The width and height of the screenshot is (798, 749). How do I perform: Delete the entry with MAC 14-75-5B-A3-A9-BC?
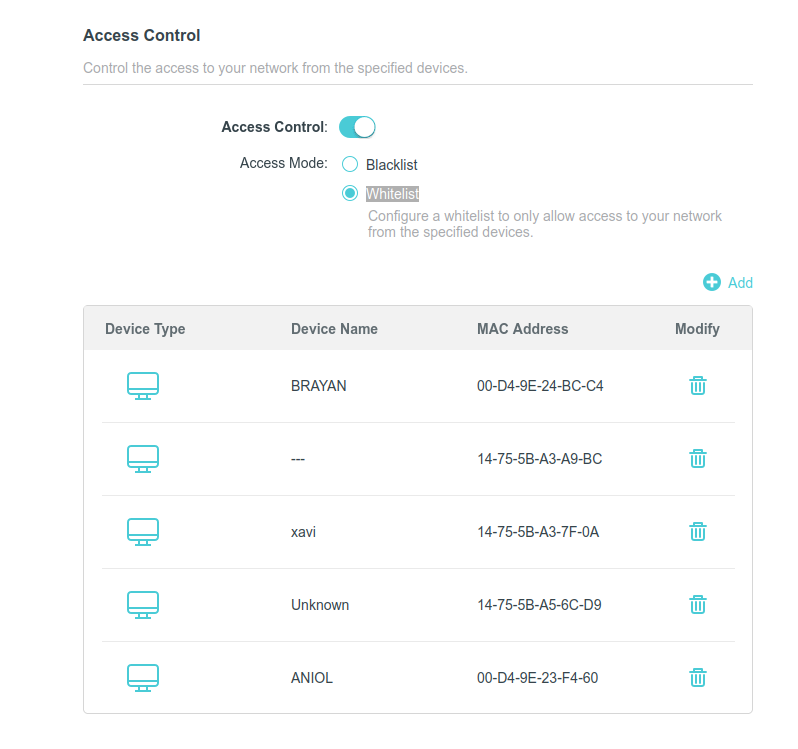click(697, 458)
